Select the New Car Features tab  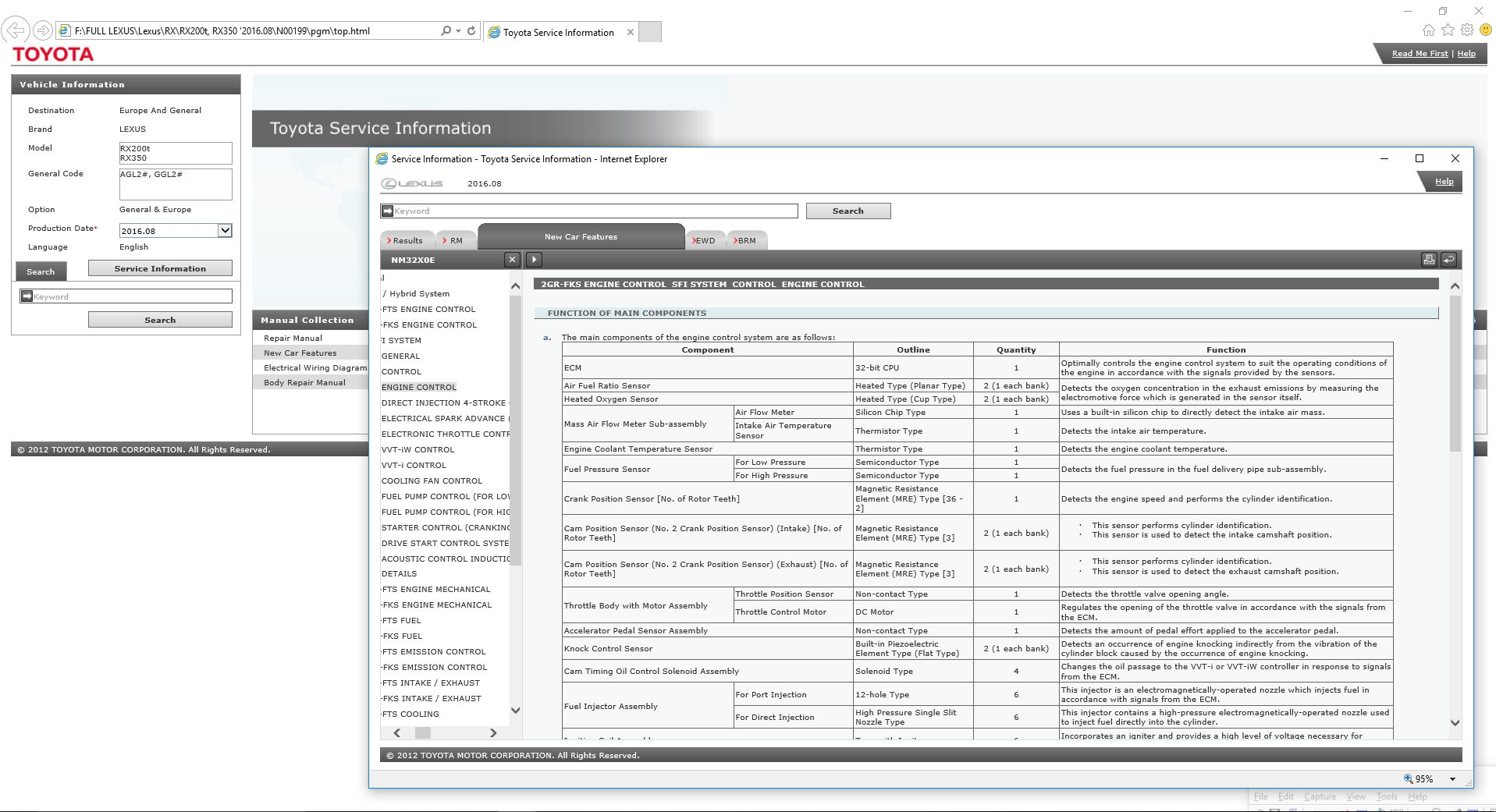point(581,236)
